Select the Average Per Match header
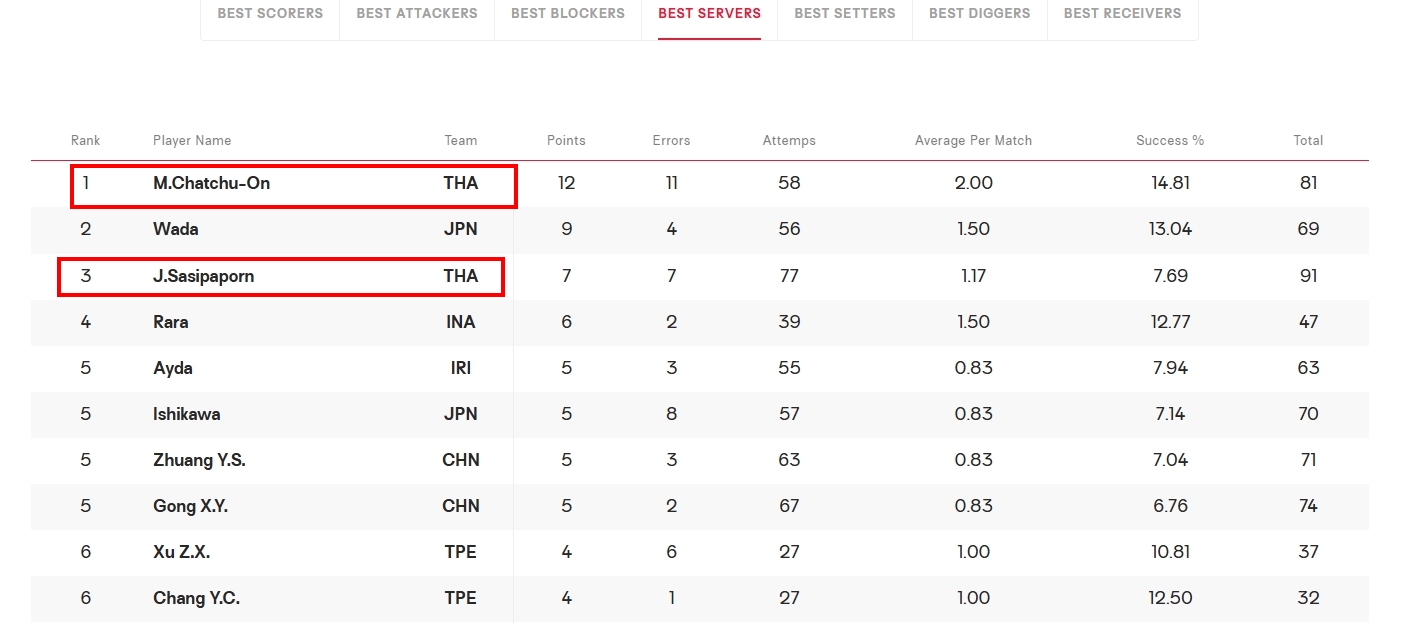This screenshot has height=624, width=1420. point(973,140)
